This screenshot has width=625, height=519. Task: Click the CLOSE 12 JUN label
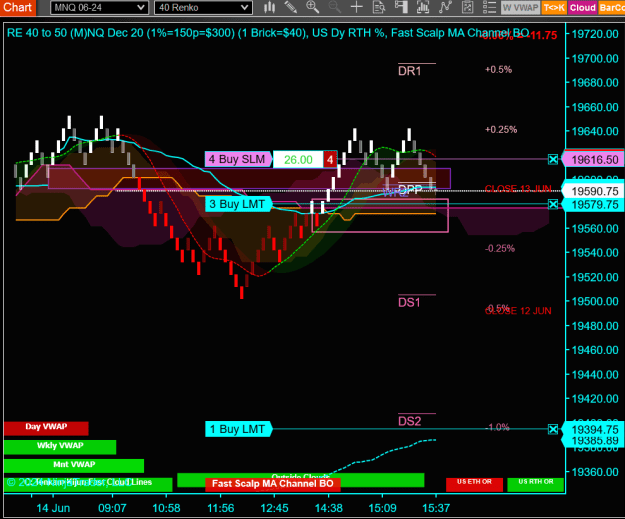point(519,311)
